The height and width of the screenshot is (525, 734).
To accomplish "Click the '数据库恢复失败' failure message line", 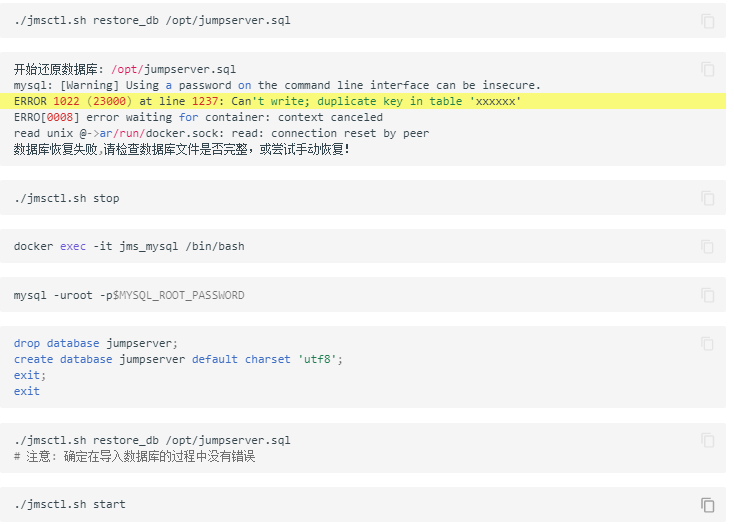I will point(181,149).
